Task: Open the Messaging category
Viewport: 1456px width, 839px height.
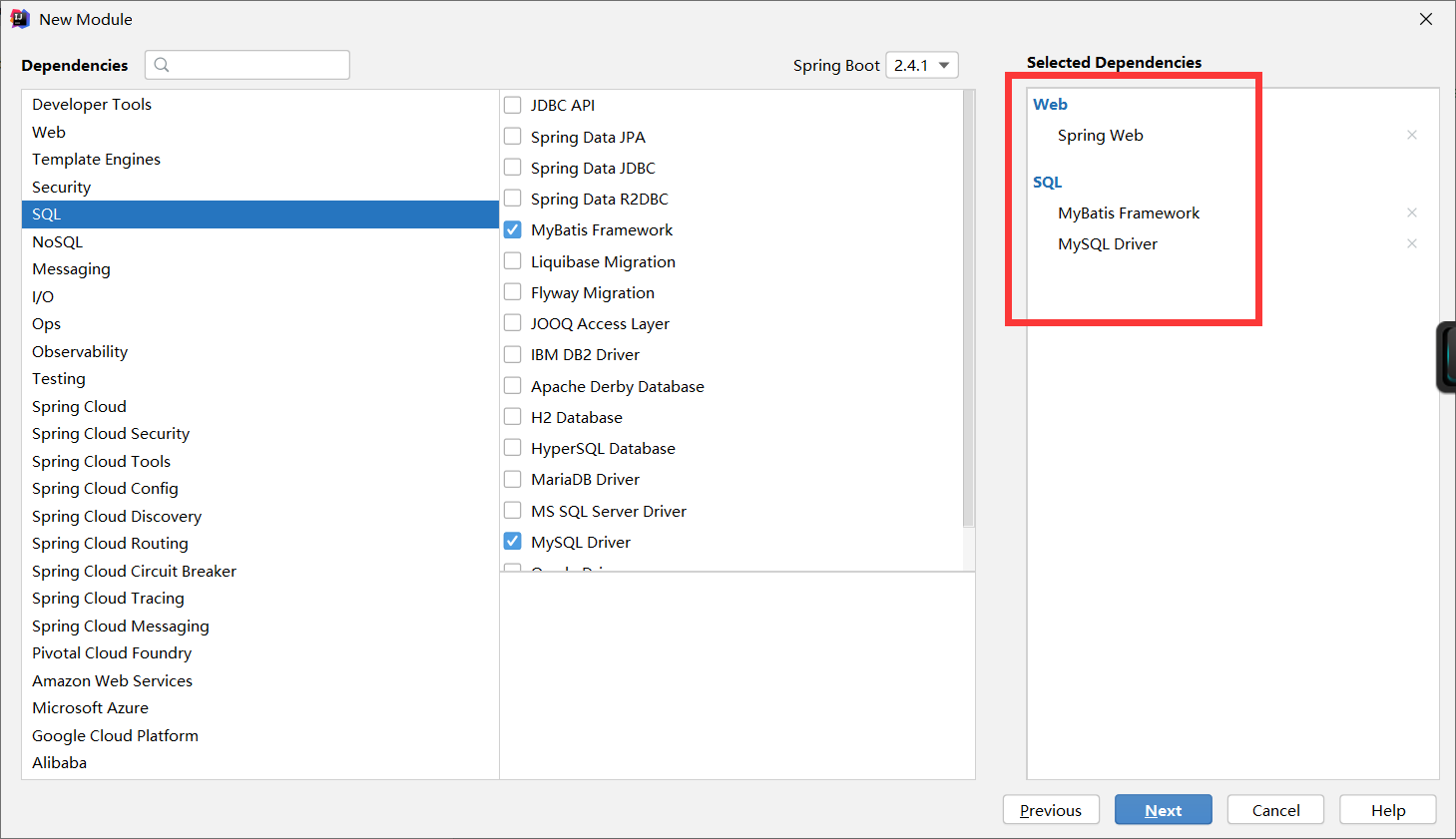Action: (259, 268)
